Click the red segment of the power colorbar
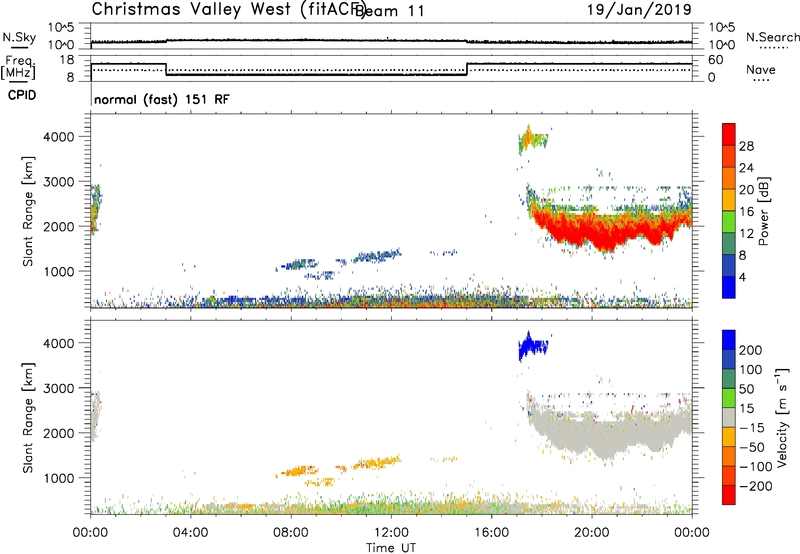This screenshot has height=554, width=800. tap(729, 133)
